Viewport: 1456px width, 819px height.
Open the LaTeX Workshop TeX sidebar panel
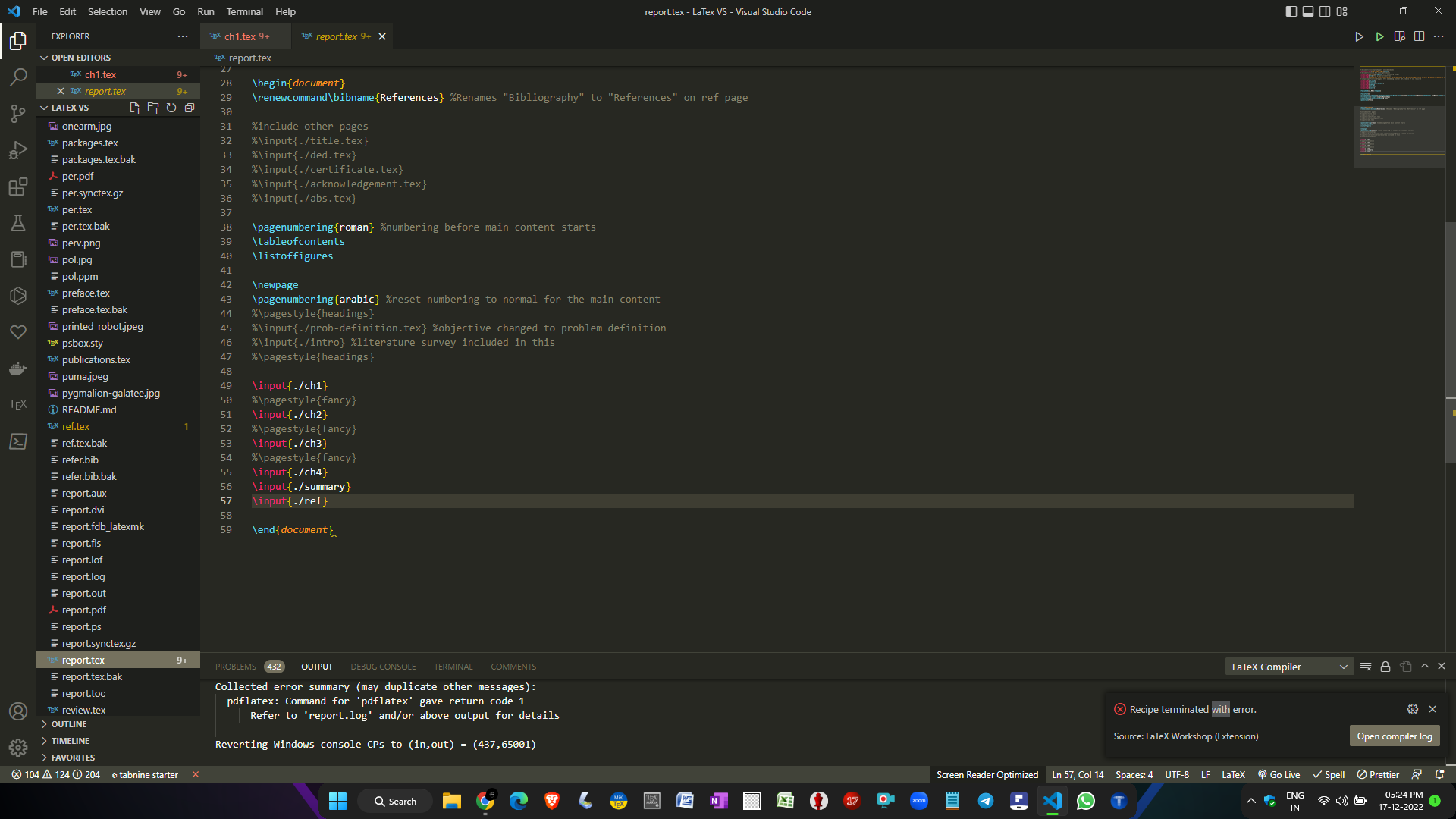click(x=18, y=404)
